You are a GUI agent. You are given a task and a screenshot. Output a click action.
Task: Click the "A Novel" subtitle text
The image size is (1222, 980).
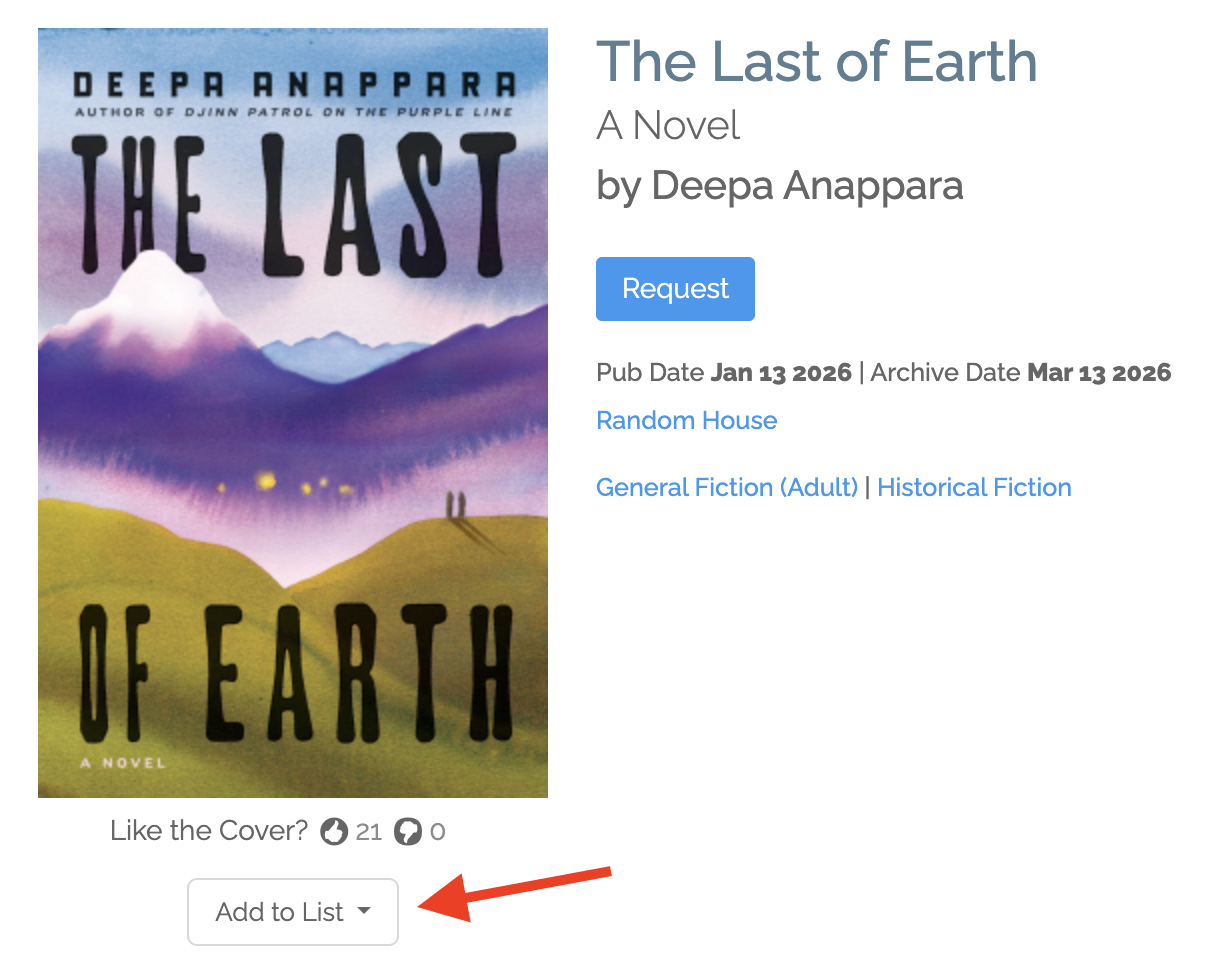(x=668, y=126)
